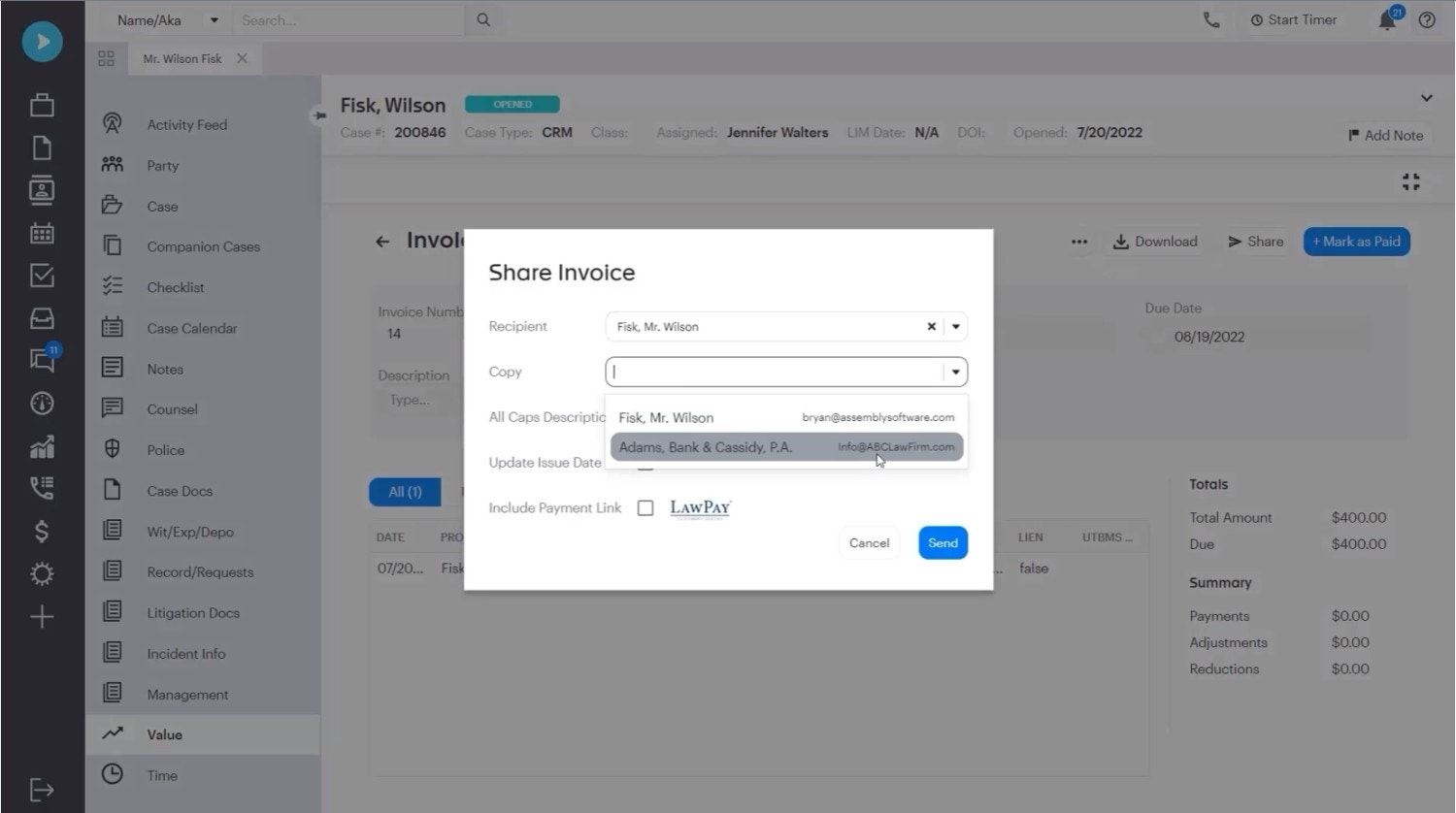This screenshot has width=1456, height=813.
Task: Open the Name/Aka filter dropdown
Action: pos(214,19)
